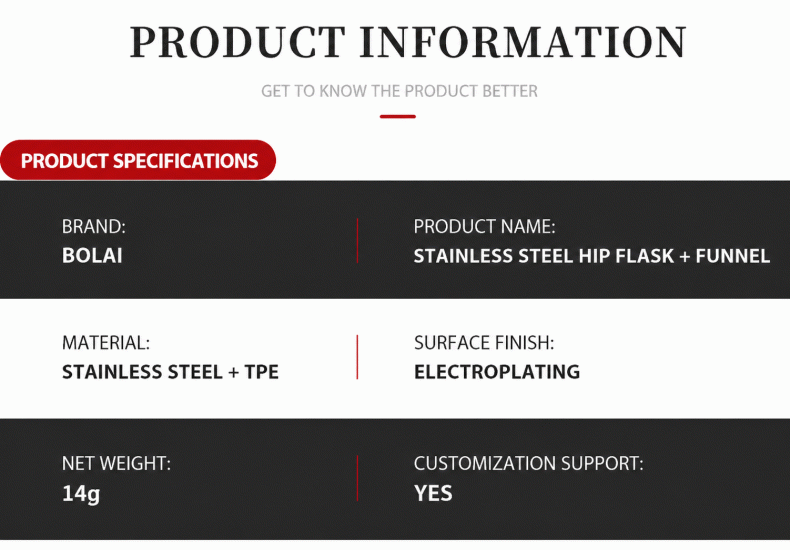The width and height of the screenshot is (790, 550).
Task: Click the red divider in brand row
Action: 357,241
